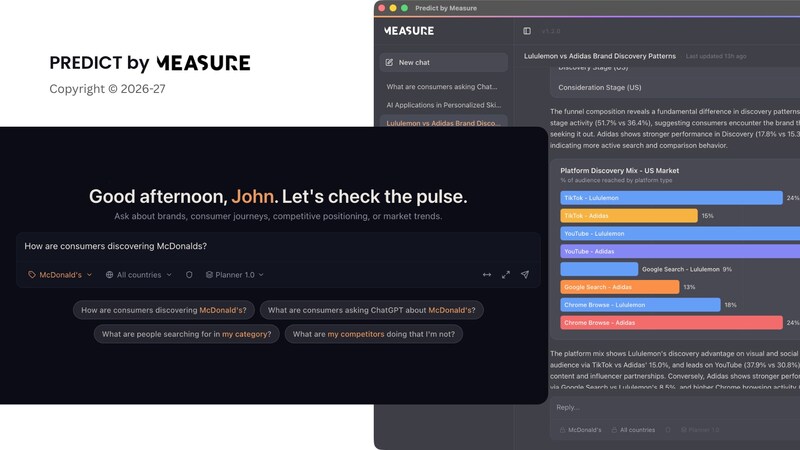This screenshot has height=450, width=800.
Task: Click the Chrome Browse - Adidas red bar
Action: (x=671, y=323)
